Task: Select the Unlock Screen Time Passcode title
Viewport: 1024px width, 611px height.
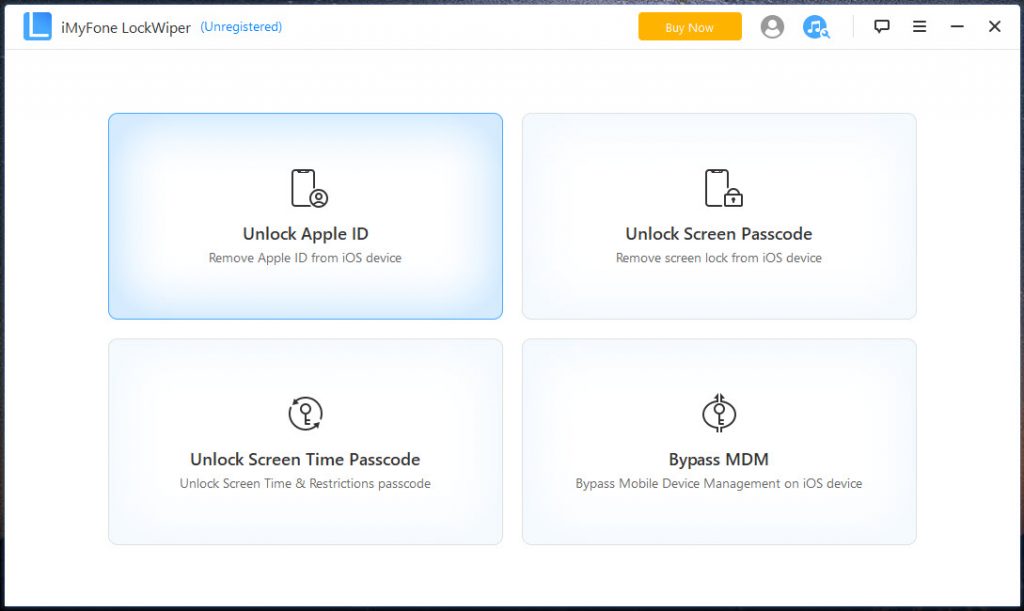Action: [x=305, y=460]
